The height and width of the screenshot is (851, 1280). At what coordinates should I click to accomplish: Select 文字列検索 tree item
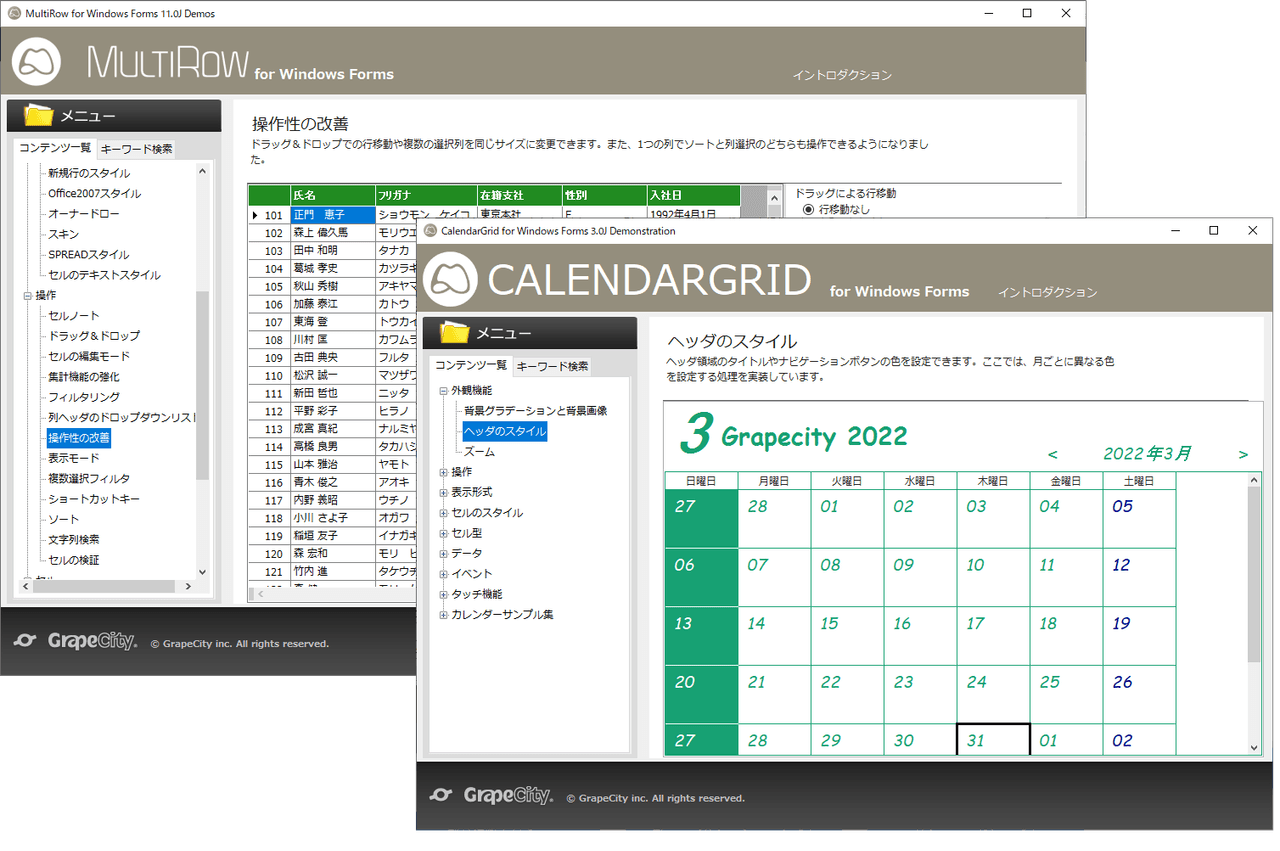pyautogui.click(x=74, y=540)
